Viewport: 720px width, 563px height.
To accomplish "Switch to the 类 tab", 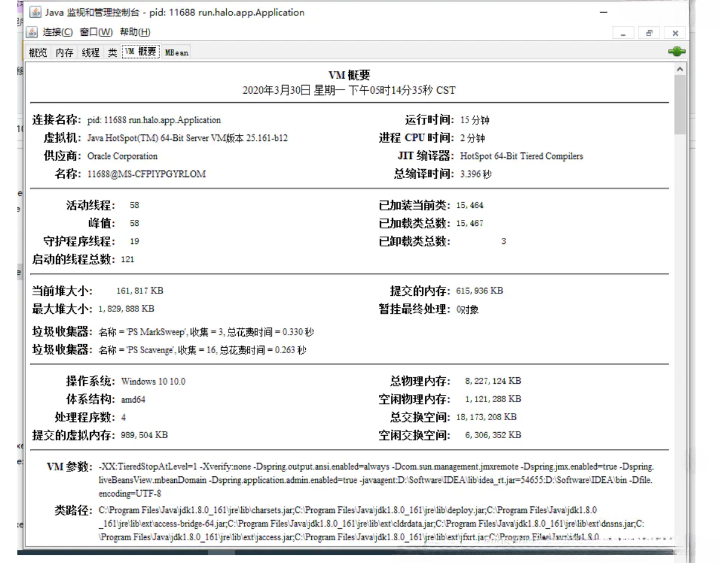I will 112,52.
